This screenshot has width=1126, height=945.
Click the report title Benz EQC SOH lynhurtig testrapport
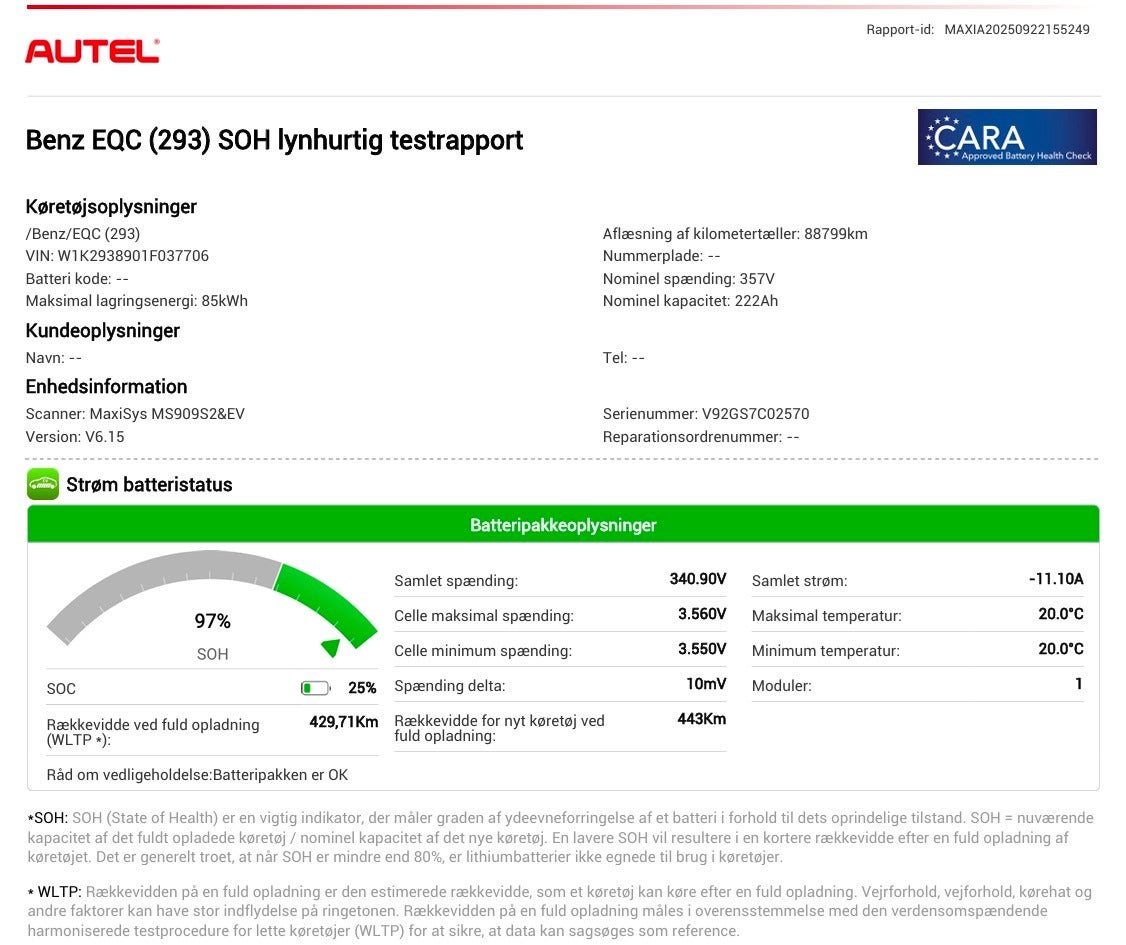(274, 140)
